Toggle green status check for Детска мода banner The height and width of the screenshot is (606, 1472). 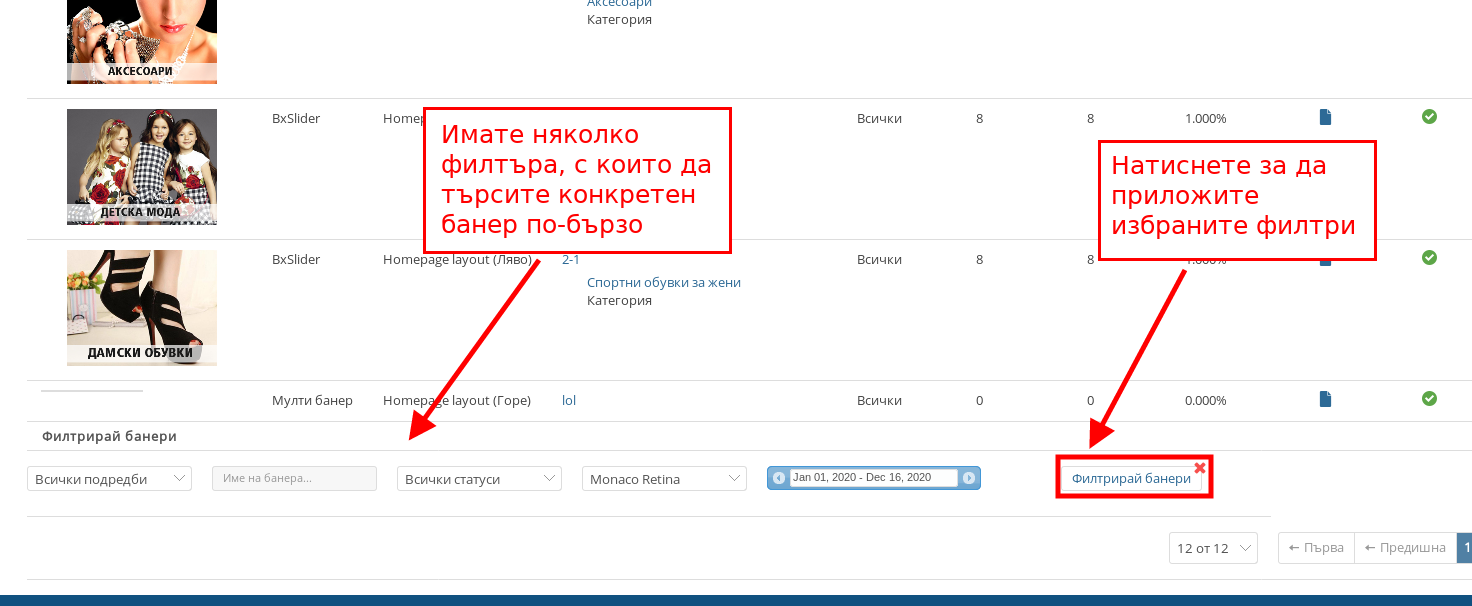[1429, 117]
